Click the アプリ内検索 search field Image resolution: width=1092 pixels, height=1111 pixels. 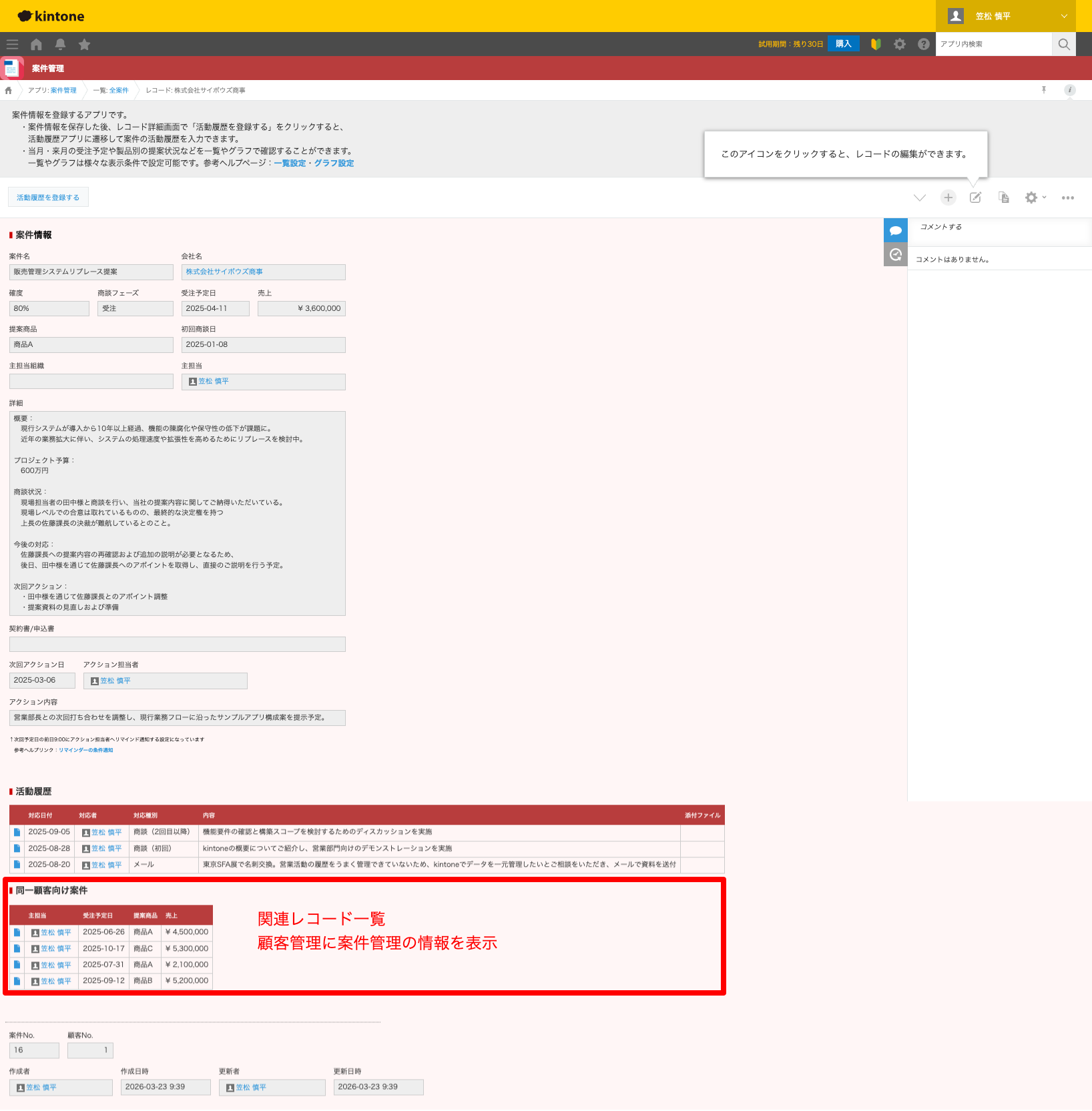click(x=993, y=44)
